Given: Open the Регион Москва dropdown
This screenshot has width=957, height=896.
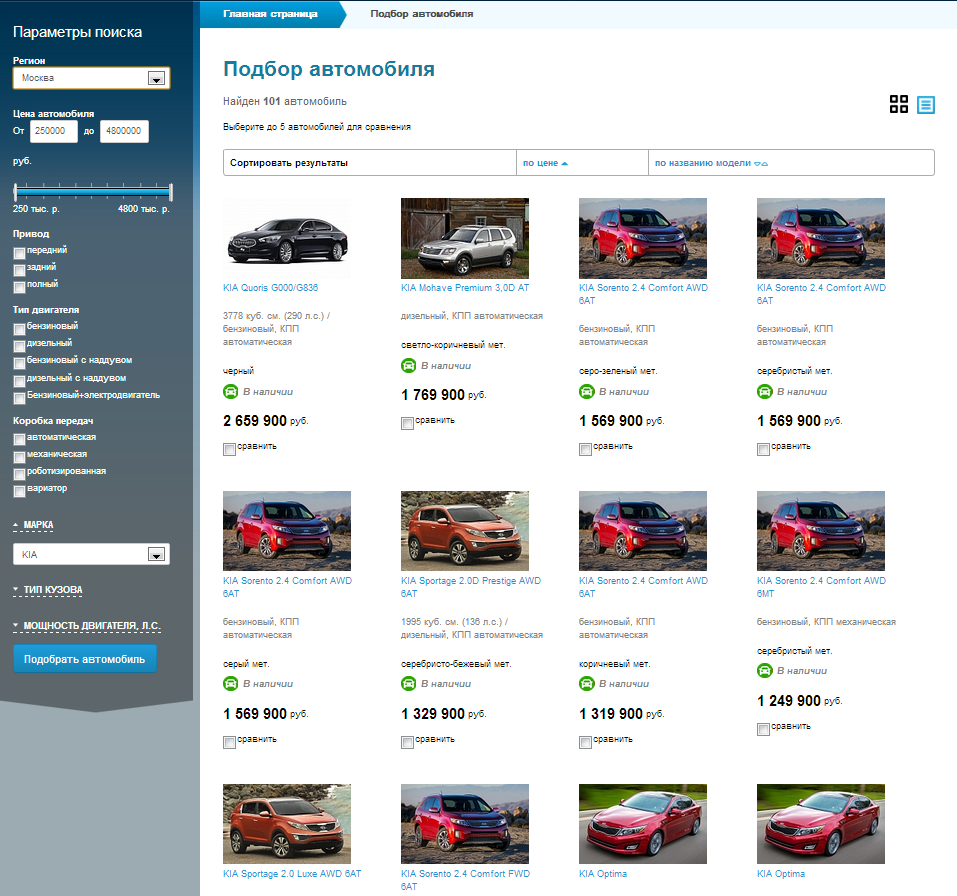Looking at the screenshot, I should coord(92,78).
